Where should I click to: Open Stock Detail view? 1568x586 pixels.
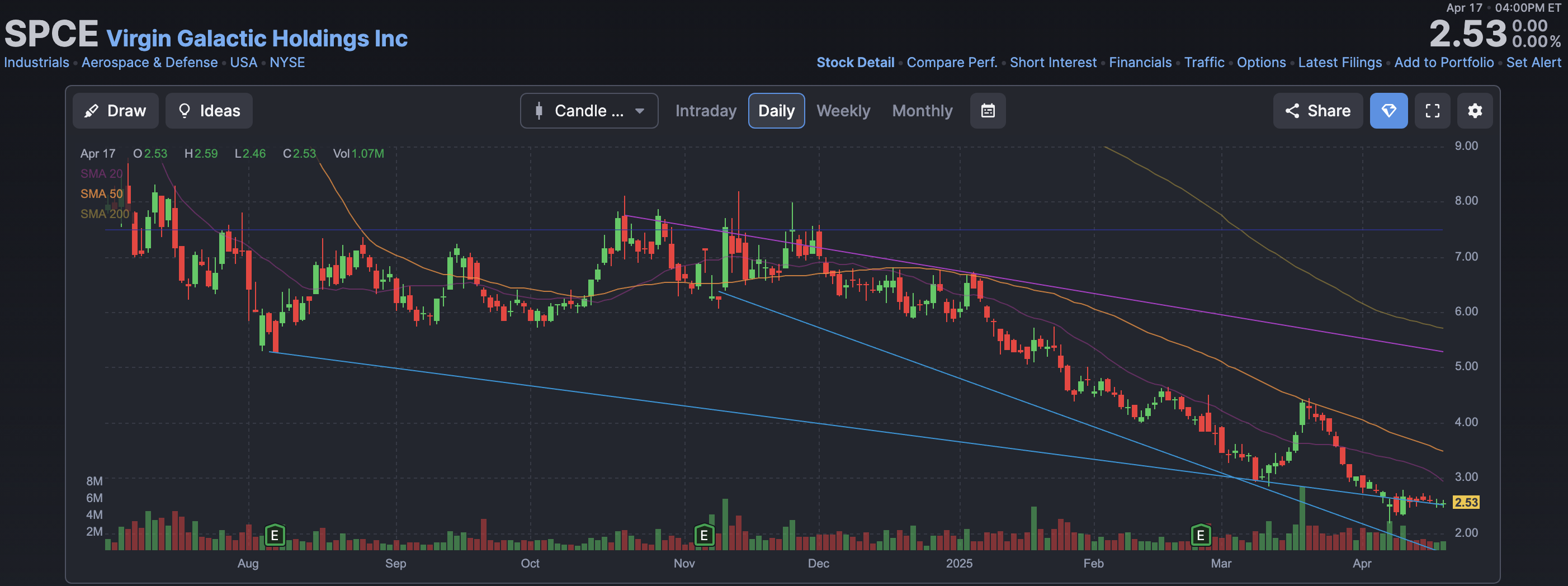tap(855, 63)
